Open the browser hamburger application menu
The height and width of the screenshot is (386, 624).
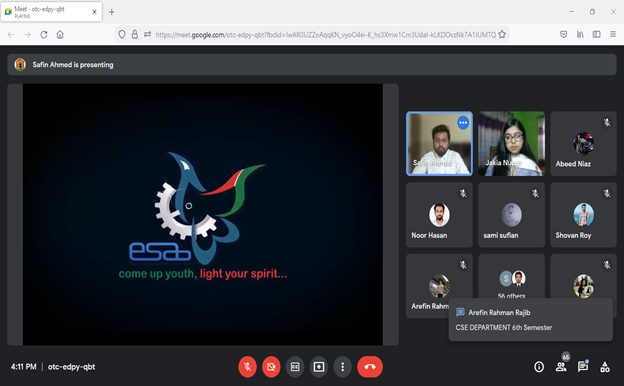coord(613,35)
